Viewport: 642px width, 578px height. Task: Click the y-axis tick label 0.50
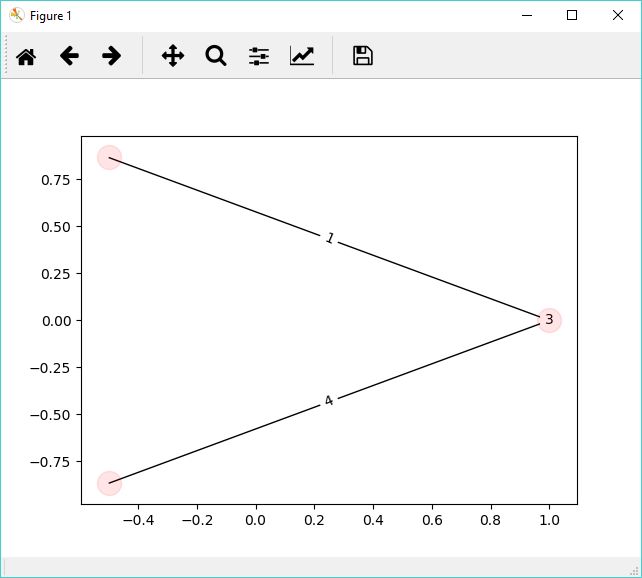pos(55,227)
